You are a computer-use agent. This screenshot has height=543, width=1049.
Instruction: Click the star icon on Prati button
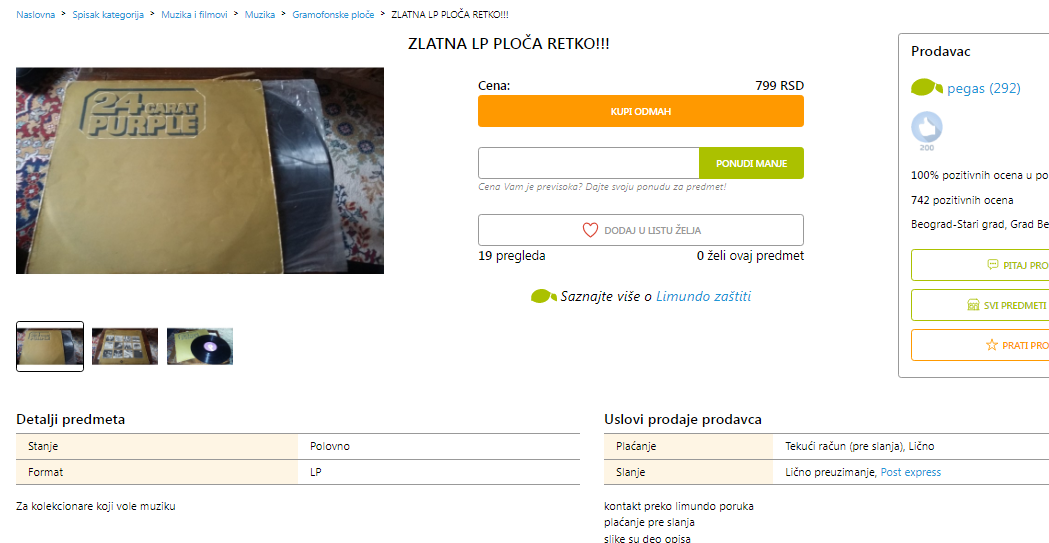pos(991,345)
